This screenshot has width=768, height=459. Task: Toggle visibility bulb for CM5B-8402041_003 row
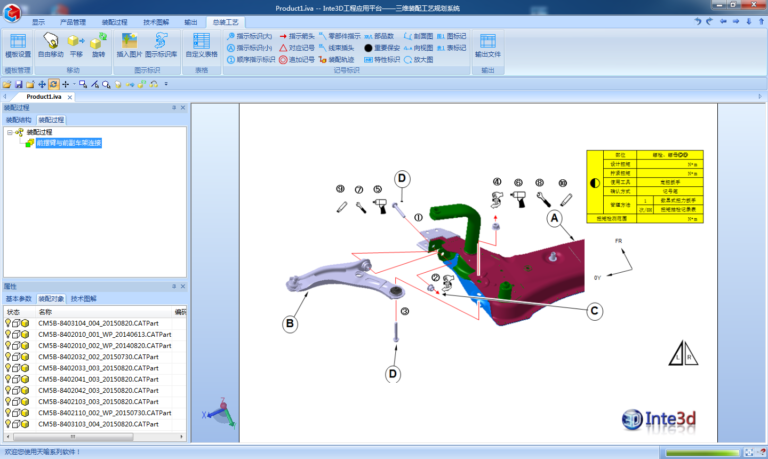tap(8, 379)
